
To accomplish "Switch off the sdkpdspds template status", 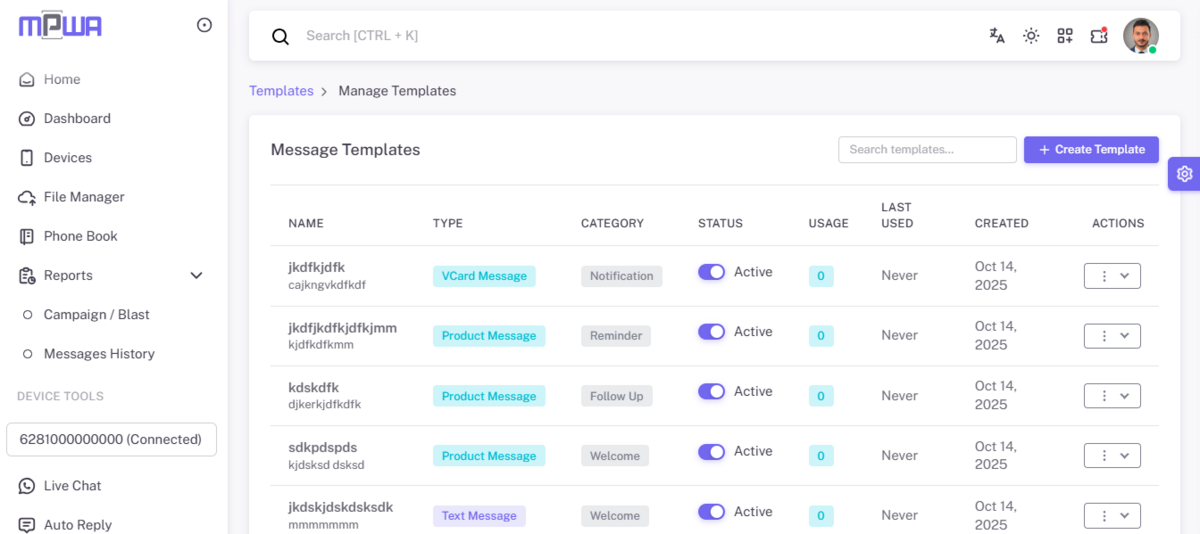I will tap(711, 452).
